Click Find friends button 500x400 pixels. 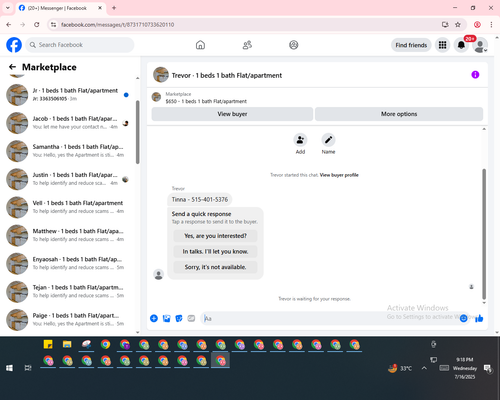point(411,45)
